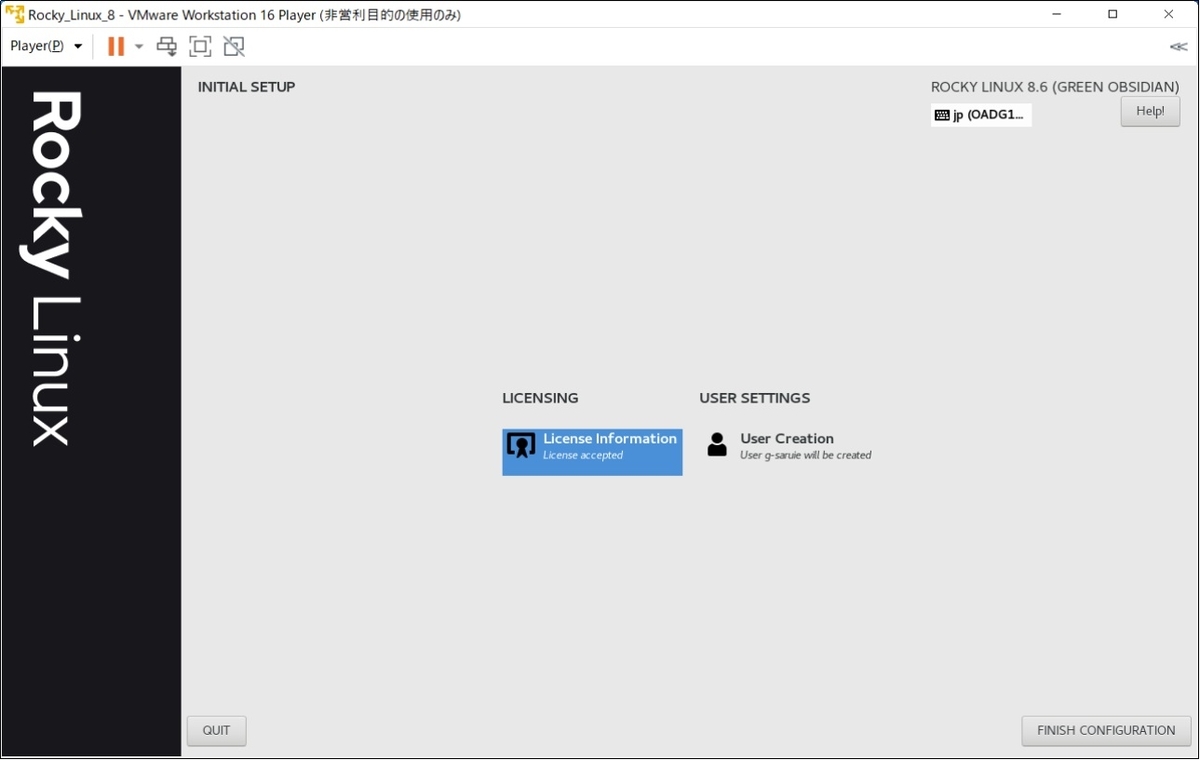Open the suspend options dropdown arrow

tap(138, 46)
